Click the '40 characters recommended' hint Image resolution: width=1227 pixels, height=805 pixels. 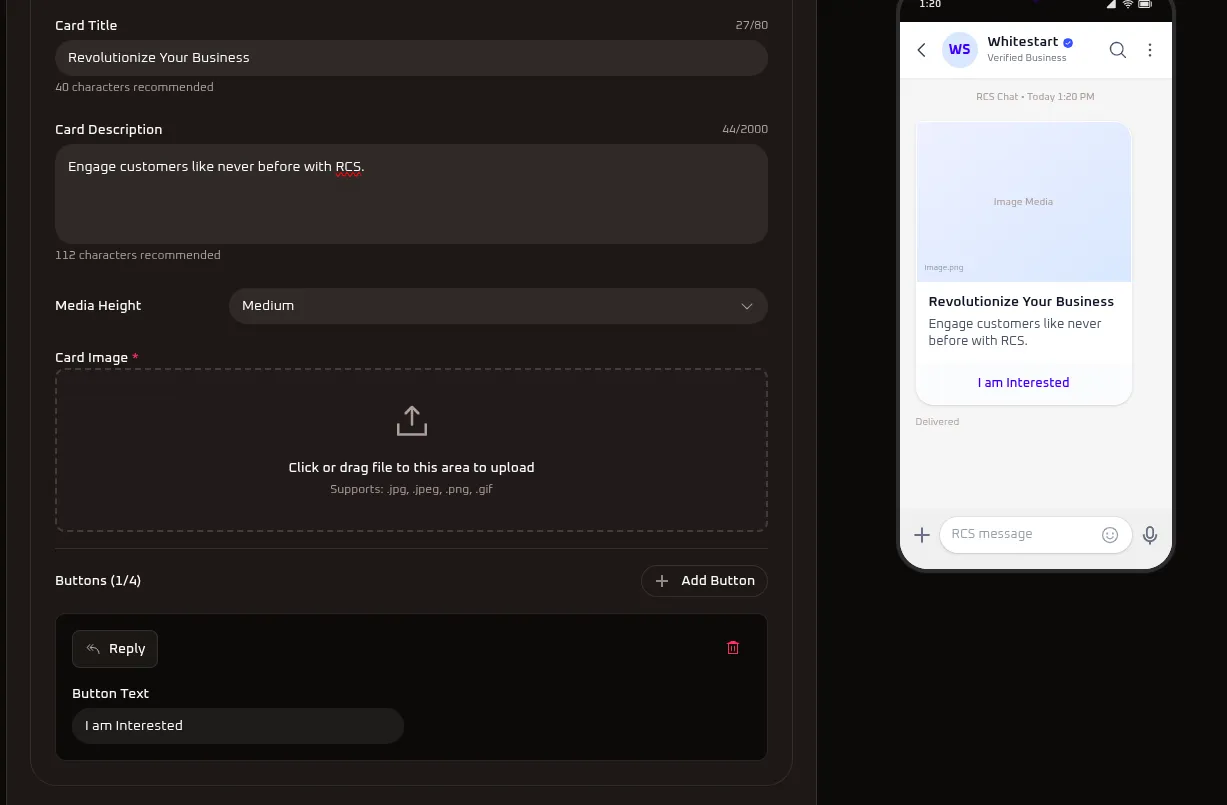[x=134, y=87]
